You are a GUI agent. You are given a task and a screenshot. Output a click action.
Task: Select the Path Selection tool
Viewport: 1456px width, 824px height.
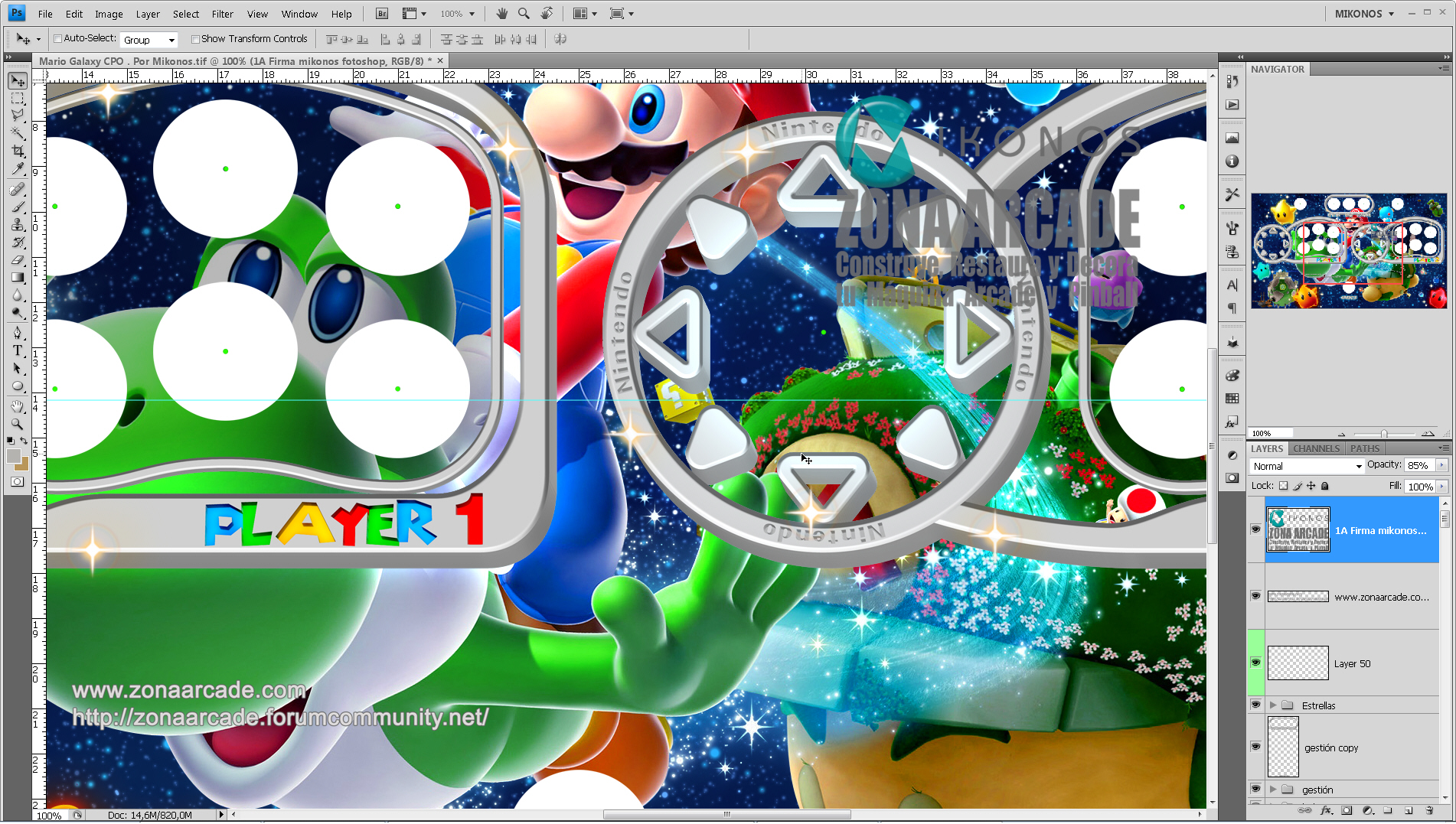[18, 368]
